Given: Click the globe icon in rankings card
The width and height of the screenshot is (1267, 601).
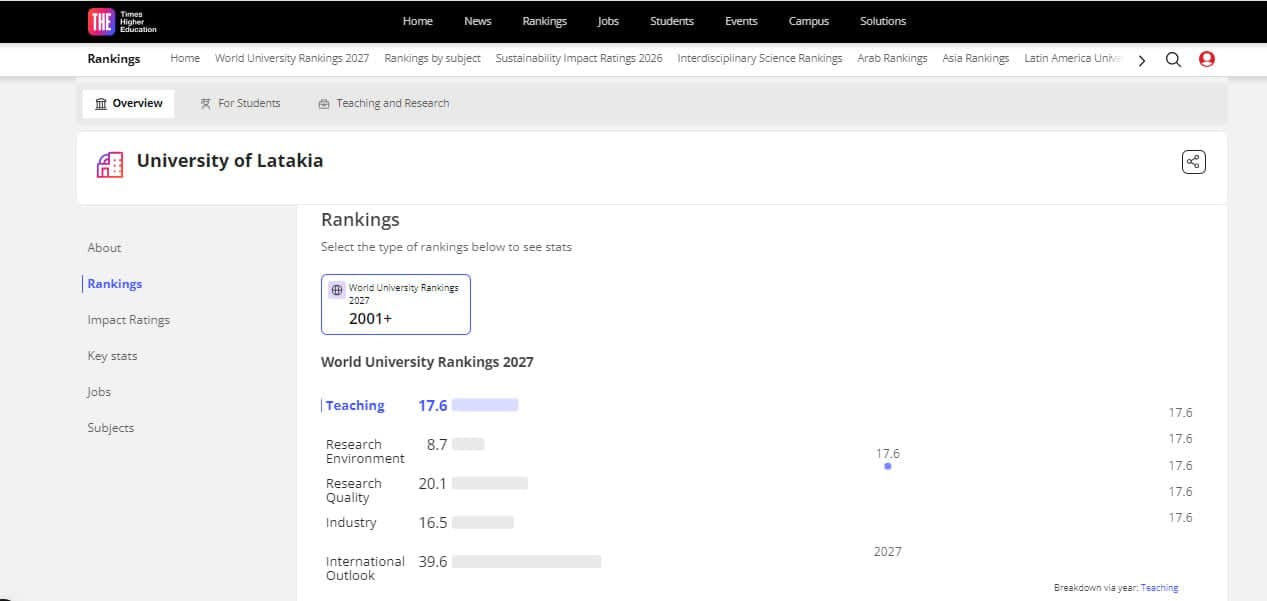Looking at the screenshot, I should click(337, 289).
